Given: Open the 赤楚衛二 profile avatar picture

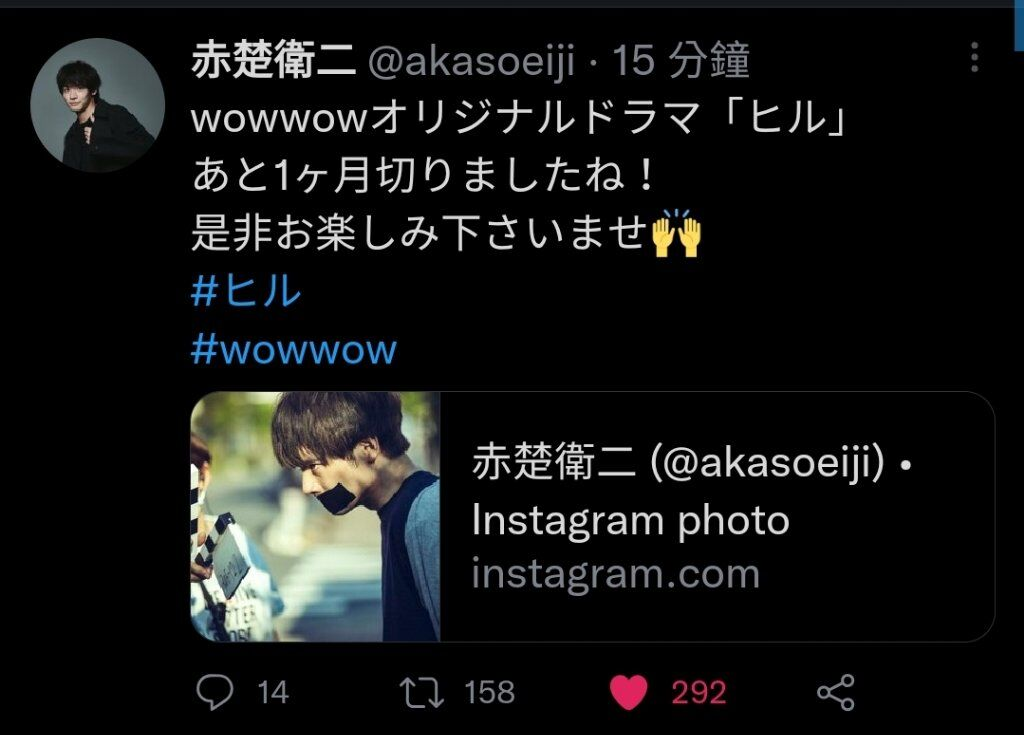Looking at the screenshot, I should point(97,105).
